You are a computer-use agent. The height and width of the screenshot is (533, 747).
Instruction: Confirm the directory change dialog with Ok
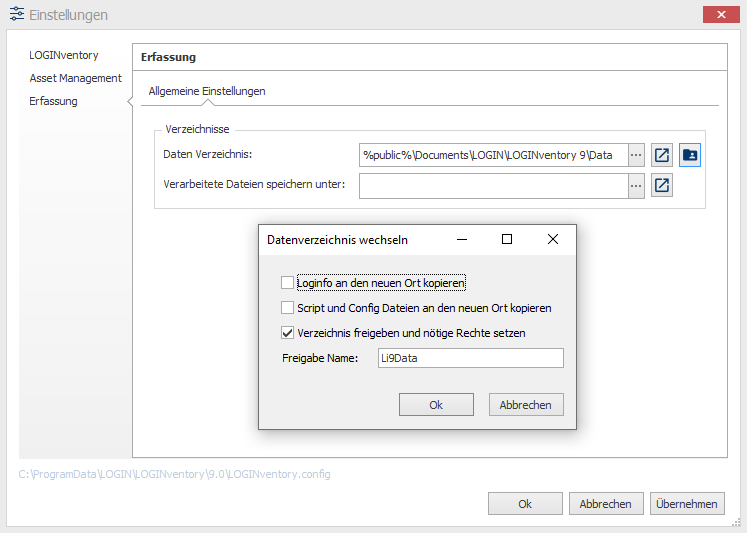point(436,404)
